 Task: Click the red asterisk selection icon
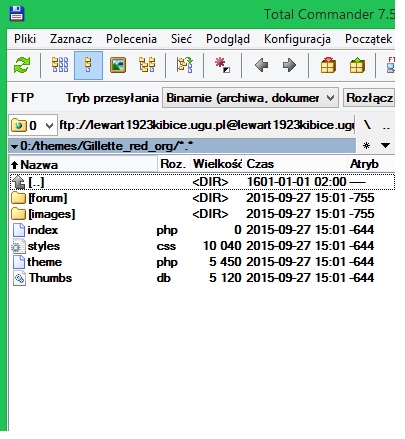[x=222, y=65]
